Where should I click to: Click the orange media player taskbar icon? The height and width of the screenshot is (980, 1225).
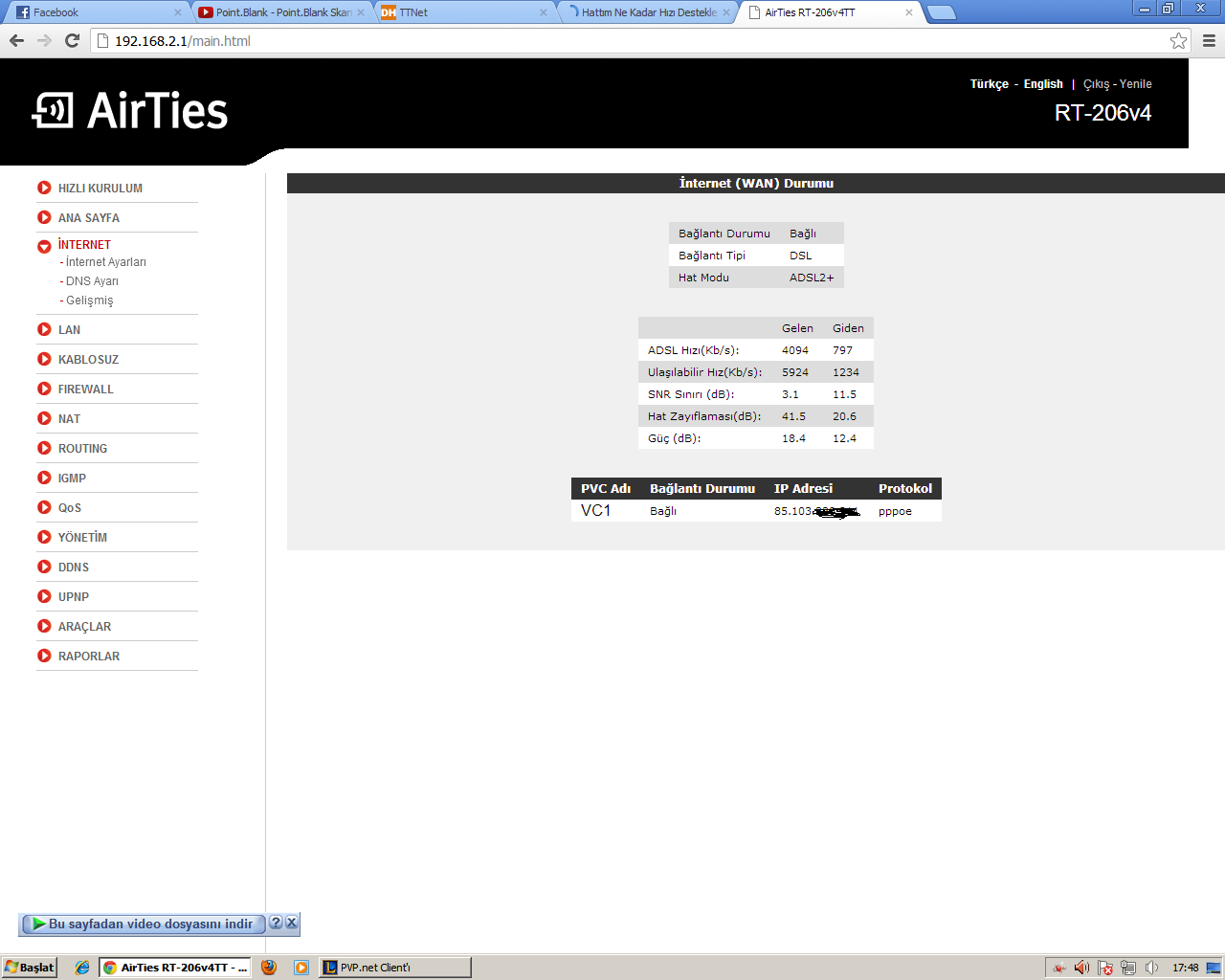pyautogui.click(x=301, y=968)
